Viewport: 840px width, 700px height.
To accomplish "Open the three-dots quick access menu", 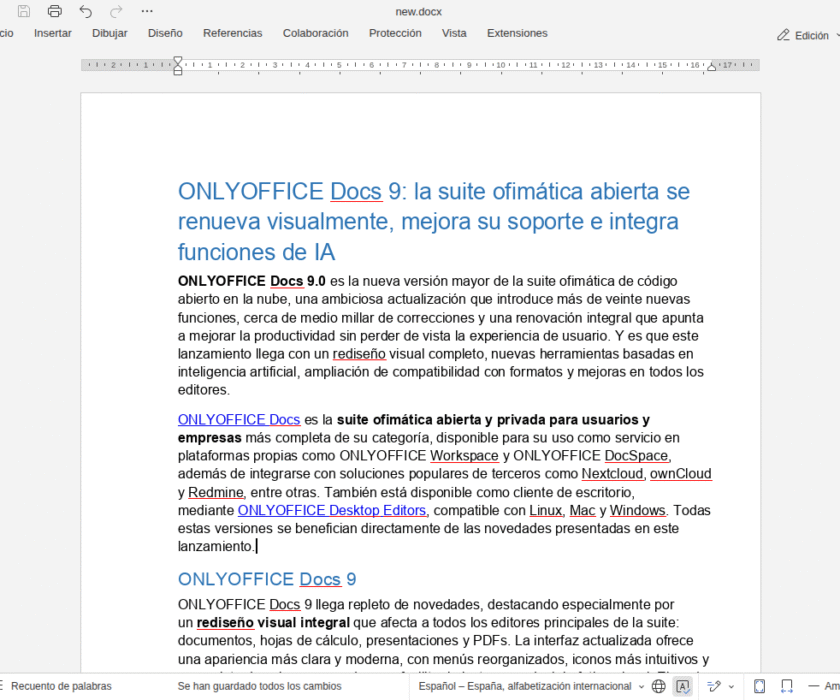I will point(147,11).
